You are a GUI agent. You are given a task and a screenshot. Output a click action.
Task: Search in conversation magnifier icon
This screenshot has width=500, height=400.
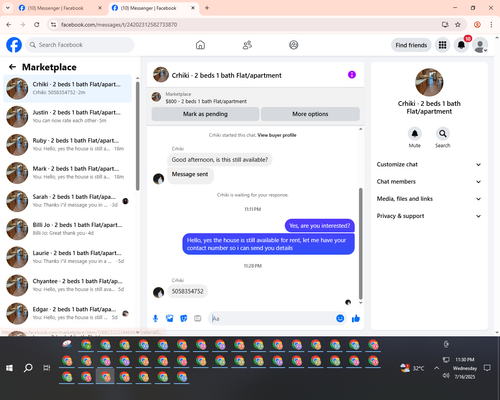(x=443, y=134)
